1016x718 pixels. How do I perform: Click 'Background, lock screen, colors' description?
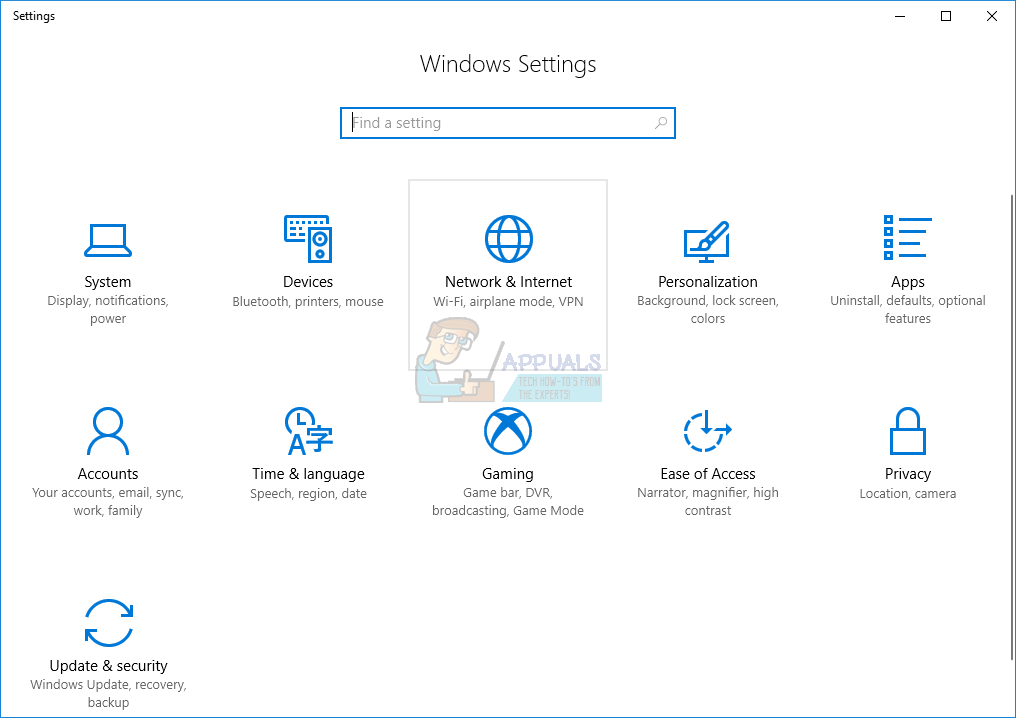tap(708, 310)
